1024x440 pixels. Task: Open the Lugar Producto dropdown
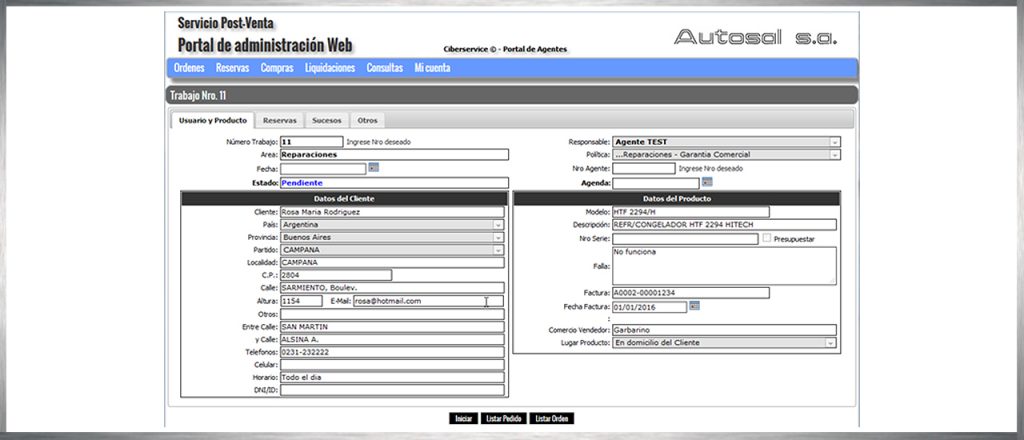[724, 343]
